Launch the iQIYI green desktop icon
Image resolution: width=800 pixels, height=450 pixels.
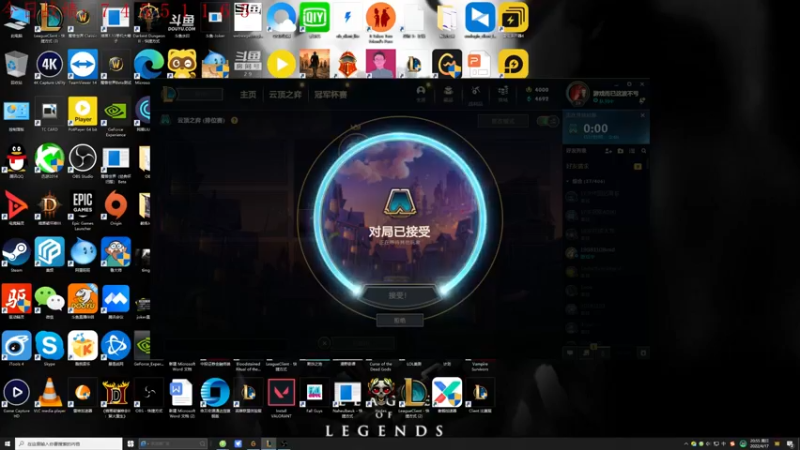(x=314, y=18)
